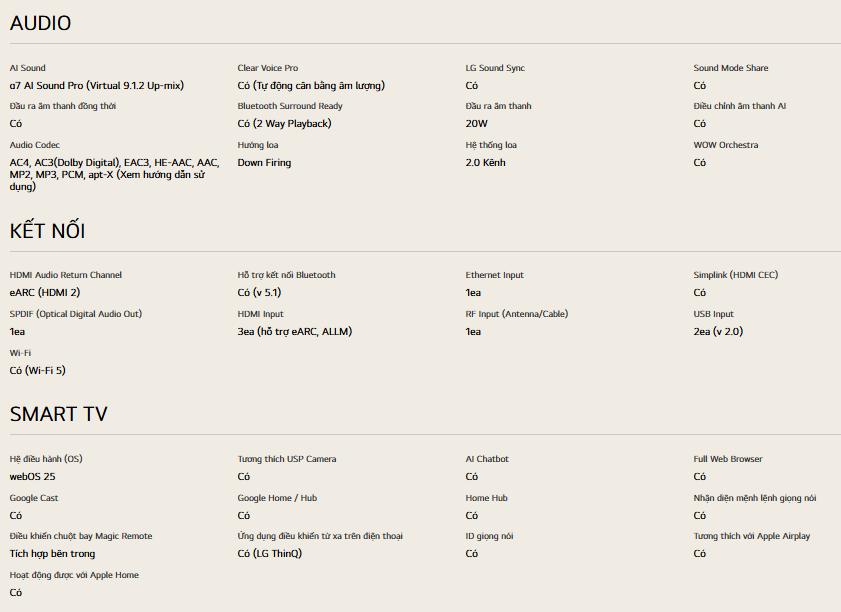Click the KẾT NỐI section heading

click(x=47, y=231)
